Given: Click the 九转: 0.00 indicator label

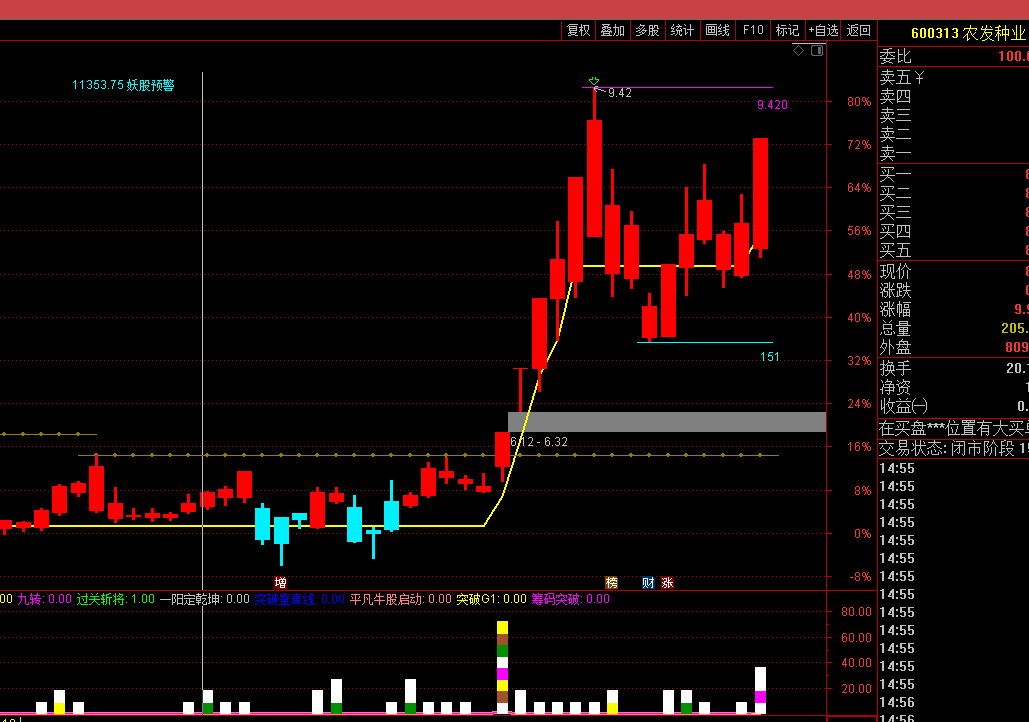Looking at the screenshot, I should [x=44, y=599].
